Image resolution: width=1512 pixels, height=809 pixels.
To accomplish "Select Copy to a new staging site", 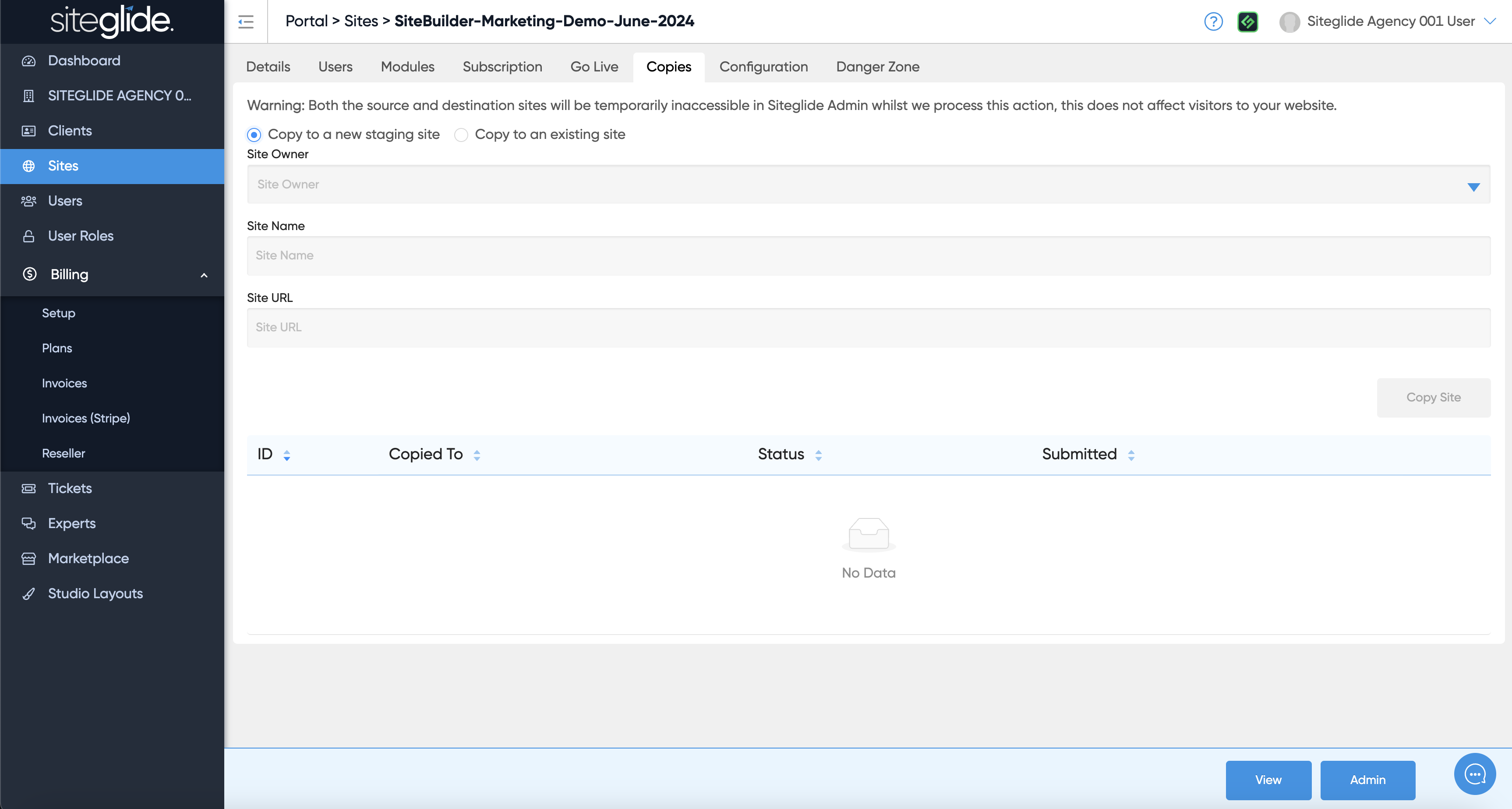I will [x=254, y=135].
